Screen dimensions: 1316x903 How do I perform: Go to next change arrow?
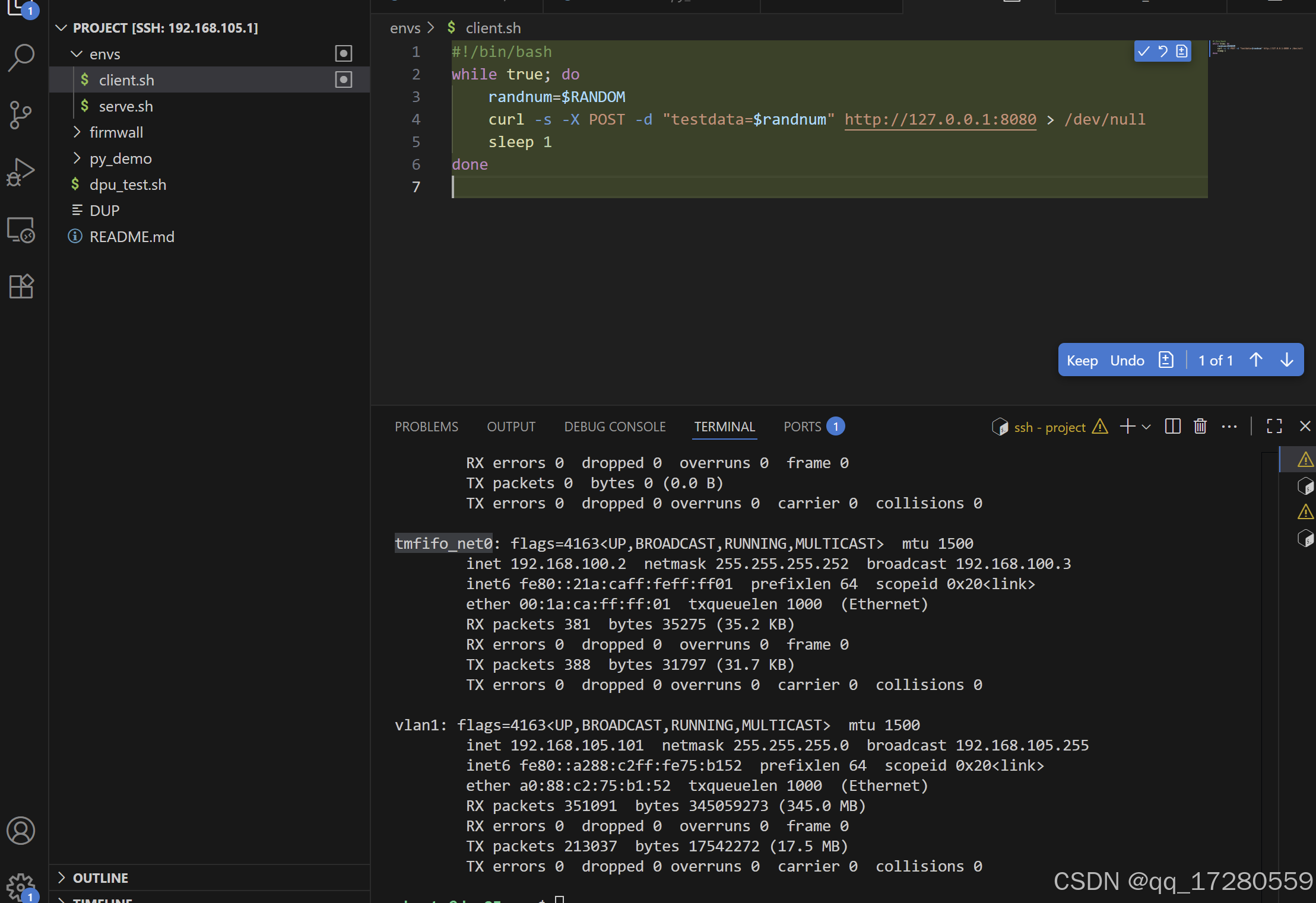pyautogui.click(x=1287, y=360)
